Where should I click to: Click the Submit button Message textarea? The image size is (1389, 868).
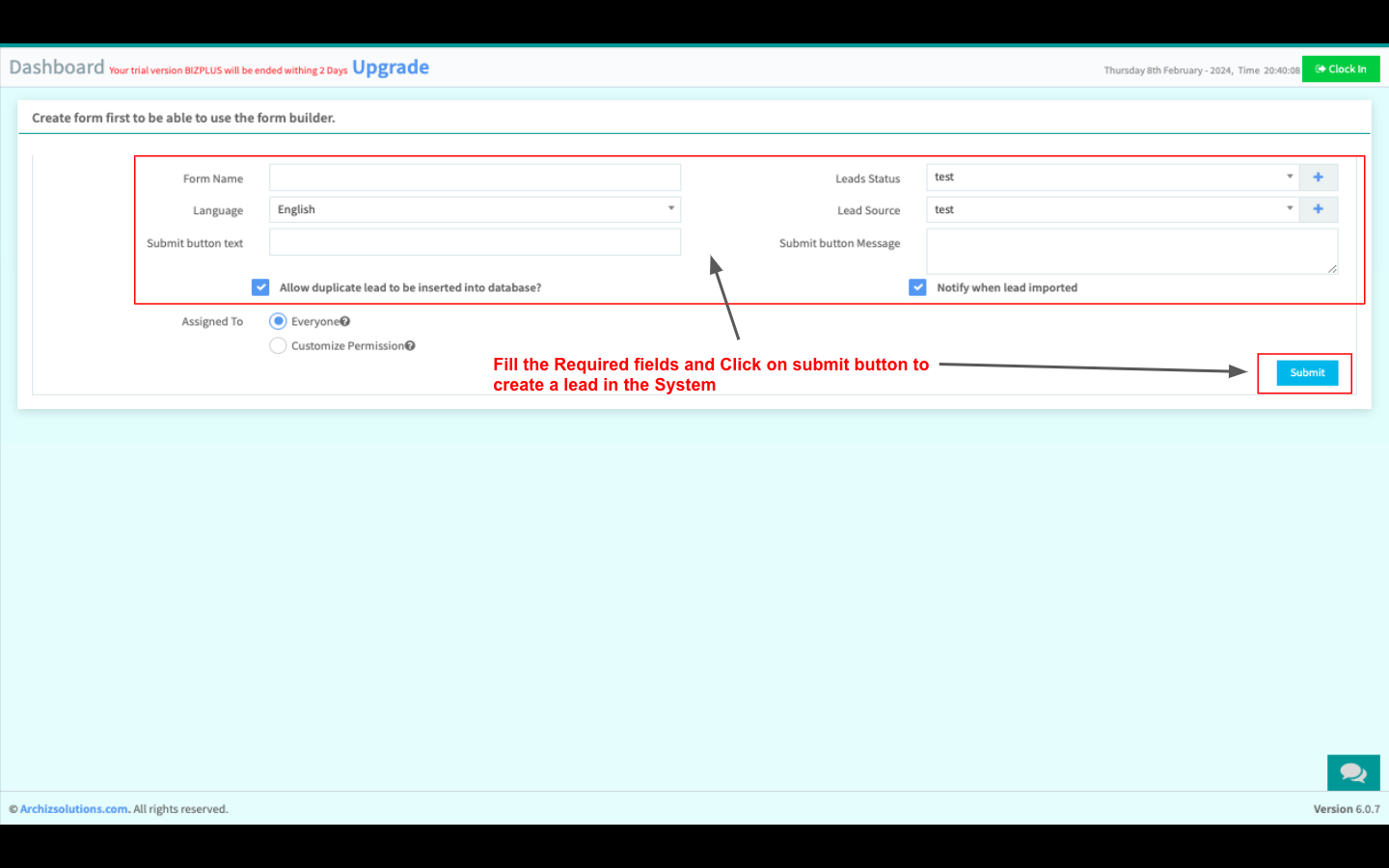1130,251
